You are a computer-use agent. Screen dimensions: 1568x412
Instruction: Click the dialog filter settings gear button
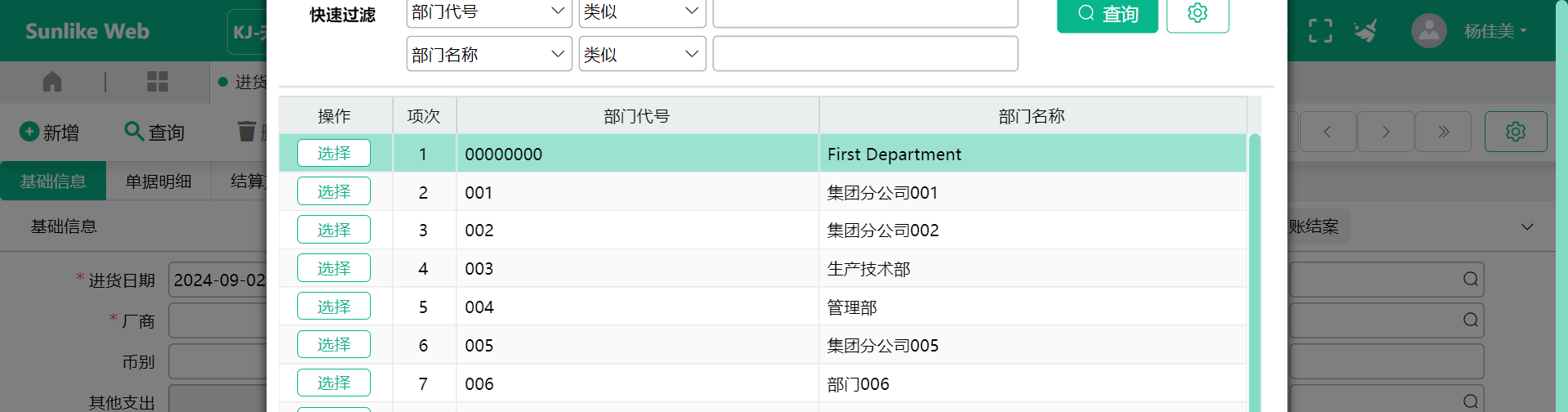(1197, 13)
